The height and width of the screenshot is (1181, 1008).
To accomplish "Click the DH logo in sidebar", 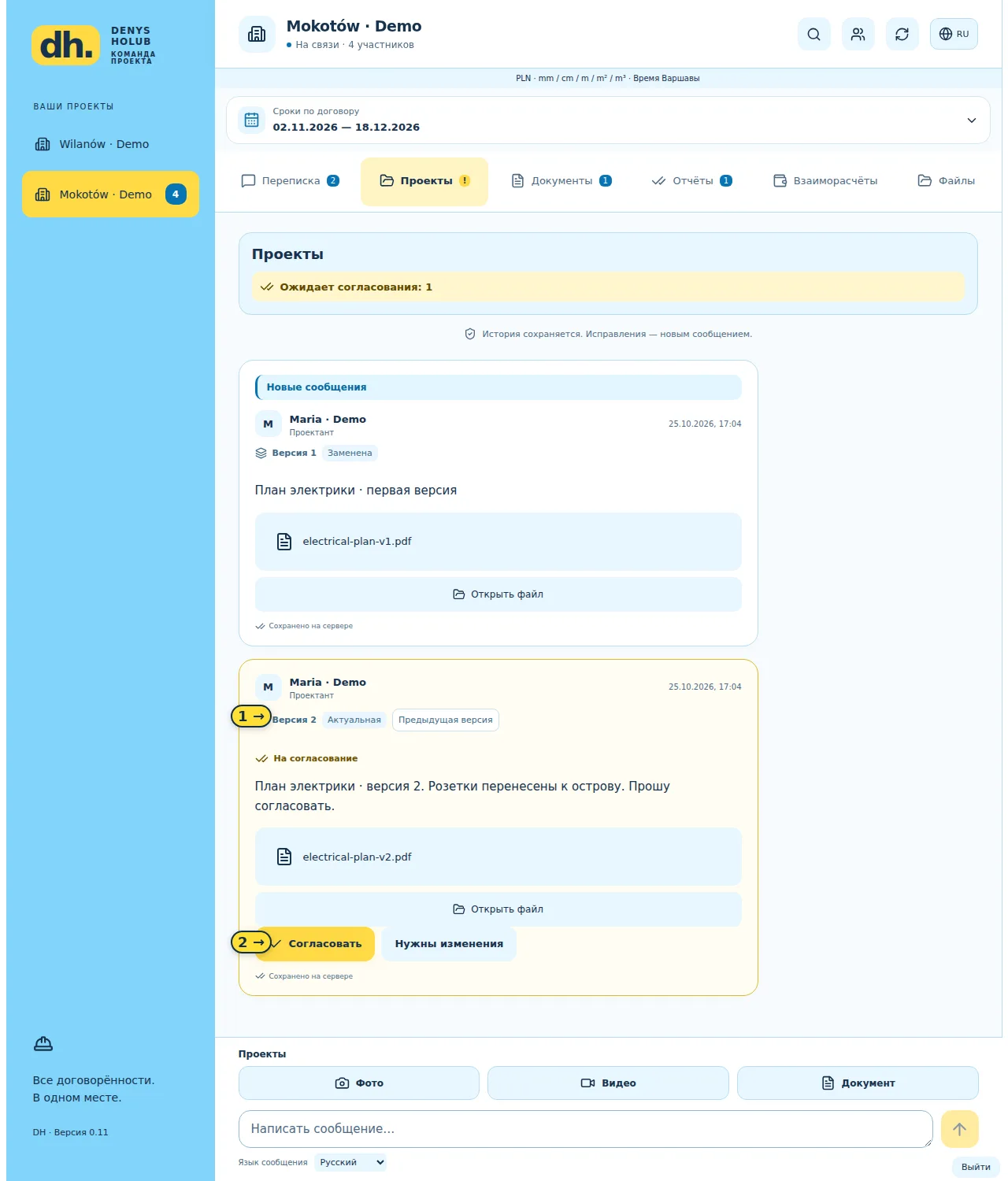I will click(x=66, y=45).
